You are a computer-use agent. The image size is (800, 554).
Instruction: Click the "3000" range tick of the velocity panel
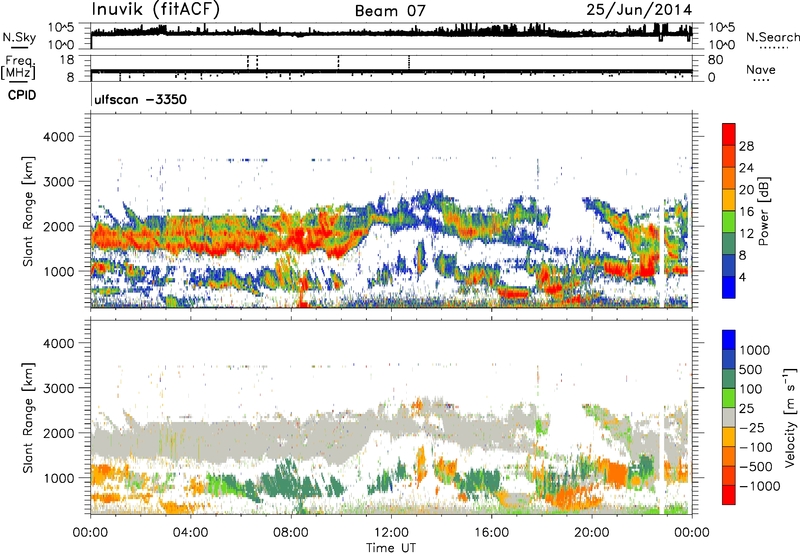[x=58, y=388]
